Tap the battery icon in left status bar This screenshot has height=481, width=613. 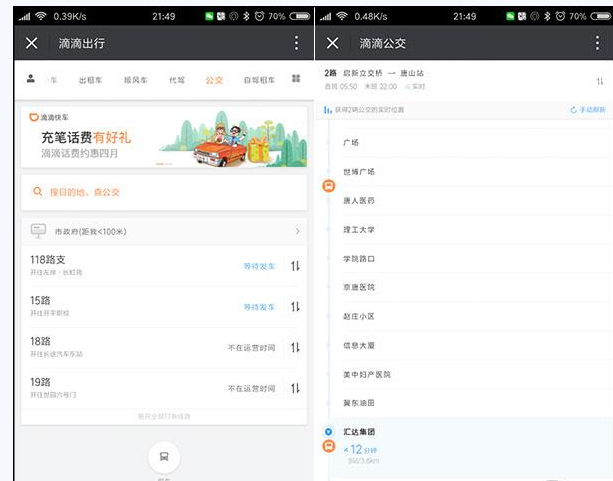pyautogui.click(x=299, y=16)
